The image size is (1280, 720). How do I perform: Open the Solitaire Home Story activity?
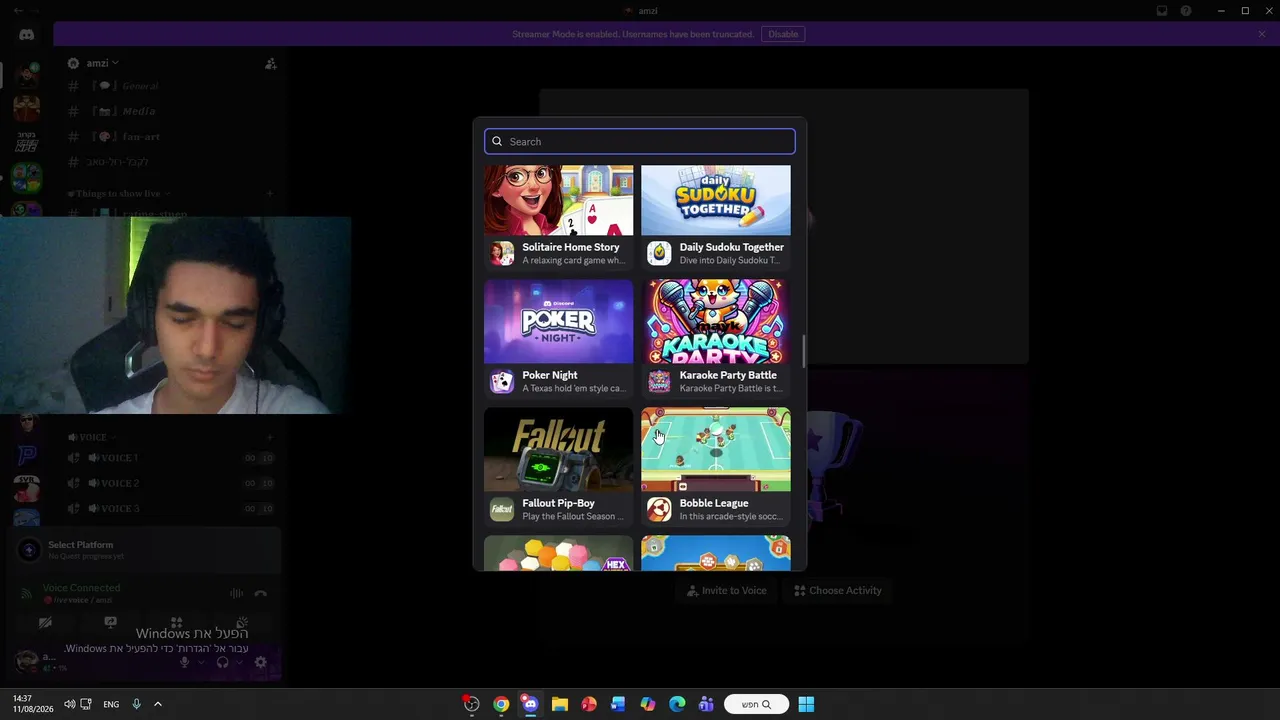tap(558, 217)
